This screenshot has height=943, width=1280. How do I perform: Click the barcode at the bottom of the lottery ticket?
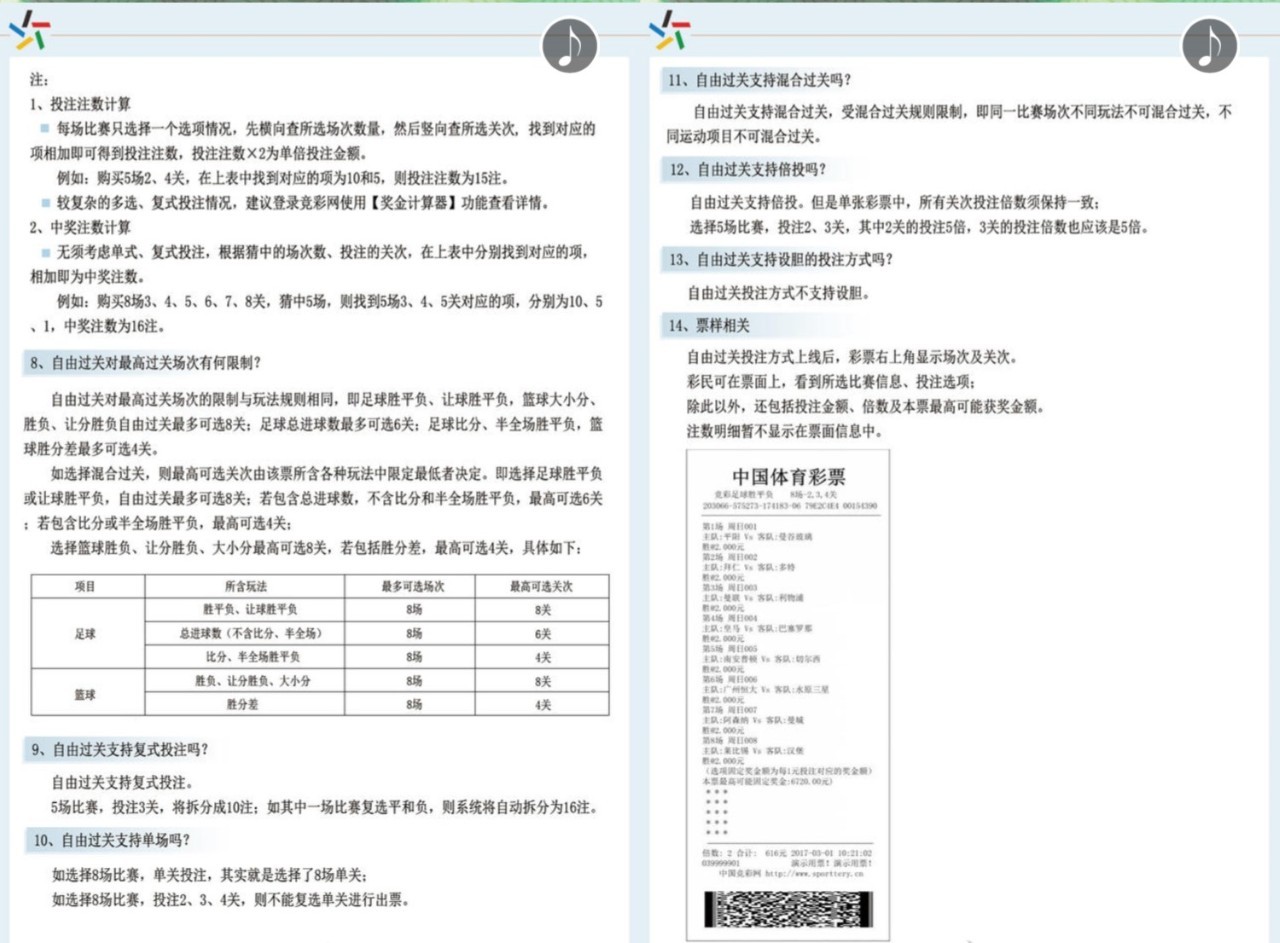coord(787,908)
